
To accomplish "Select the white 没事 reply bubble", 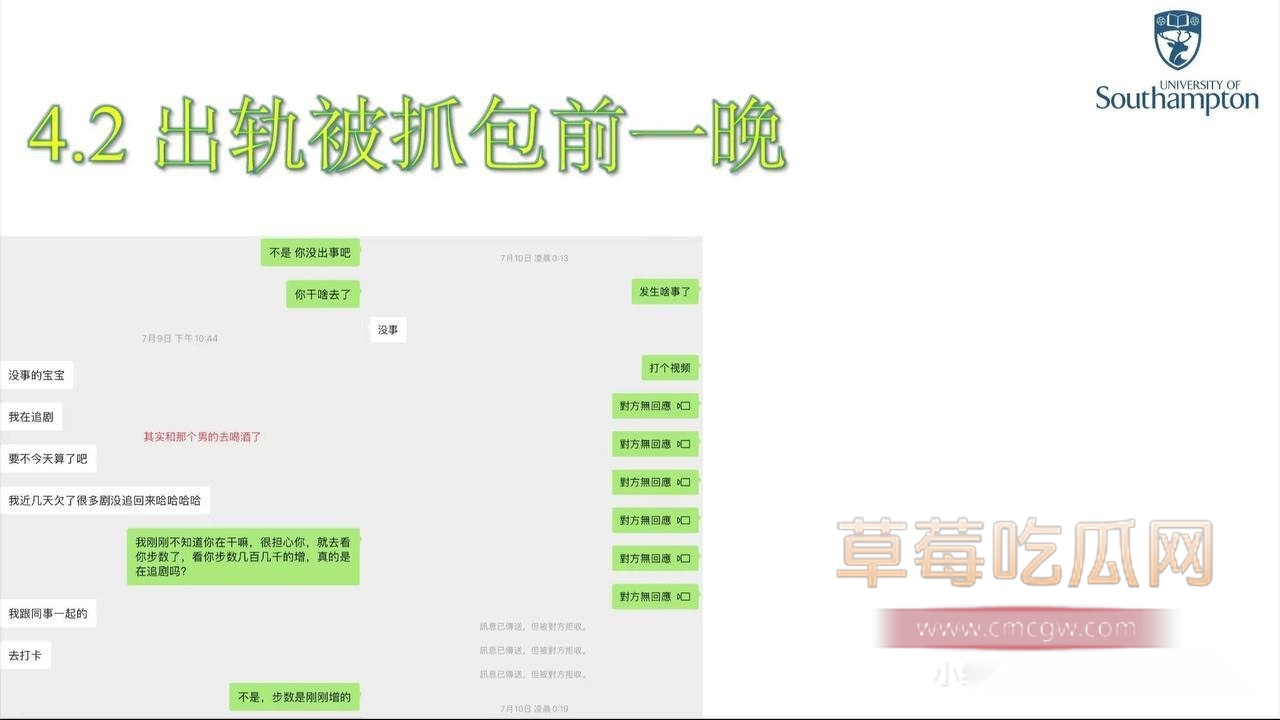I will tap(387, 330).
